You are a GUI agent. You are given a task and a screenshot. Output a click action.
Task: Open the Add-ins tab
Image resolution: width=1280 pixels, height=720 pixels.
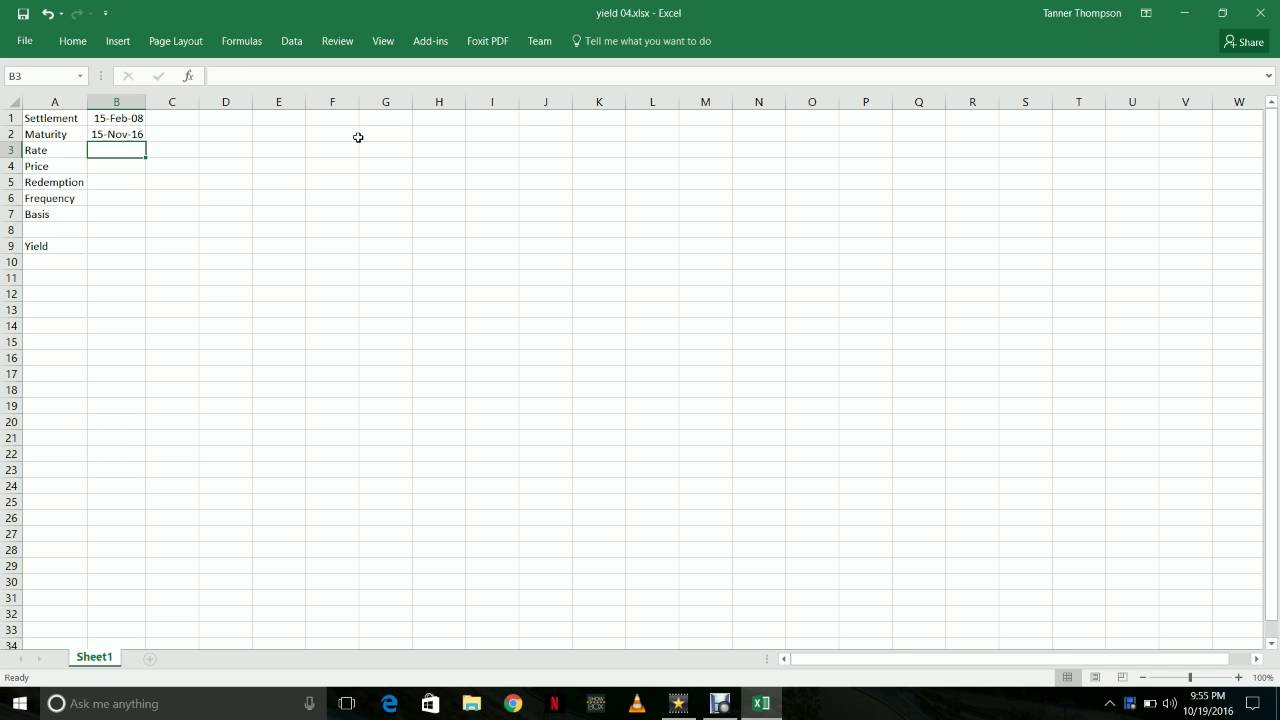click(x=430, y=41)
